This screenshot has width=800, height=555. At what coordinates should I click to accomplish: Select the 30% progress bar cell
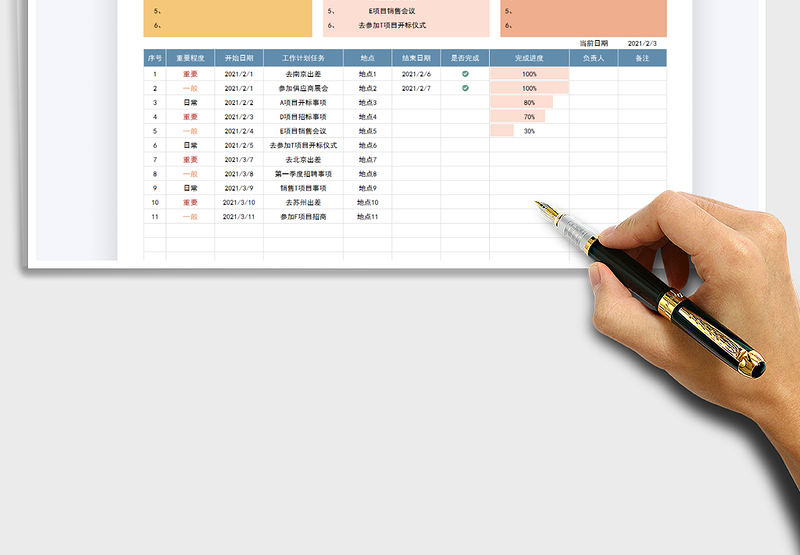529,131
